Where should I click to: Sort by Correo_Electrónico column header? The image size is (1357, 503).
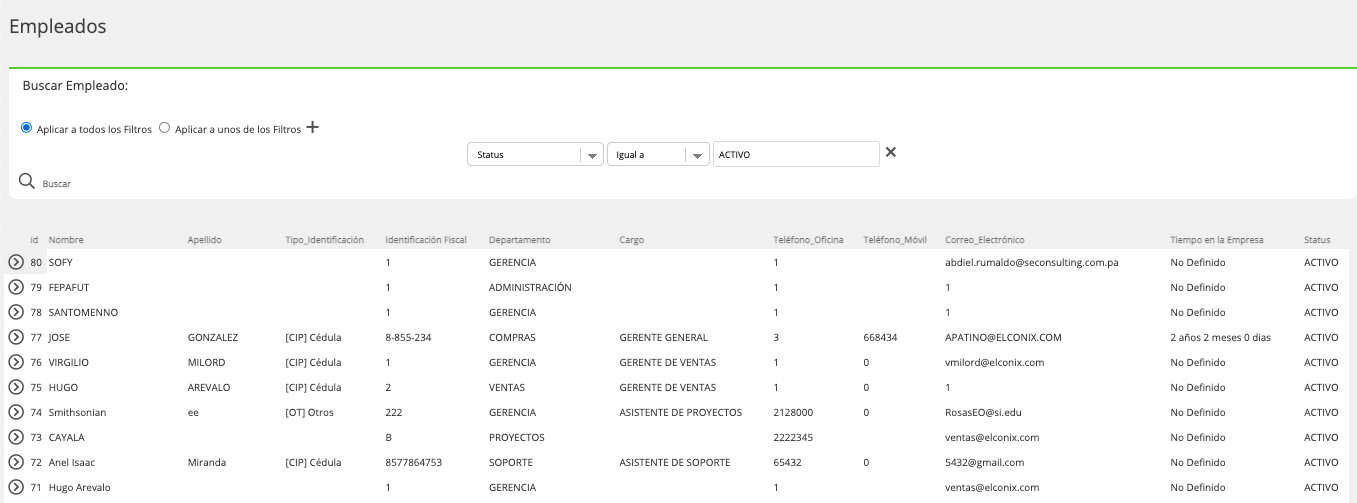click(x=985, y=240)
